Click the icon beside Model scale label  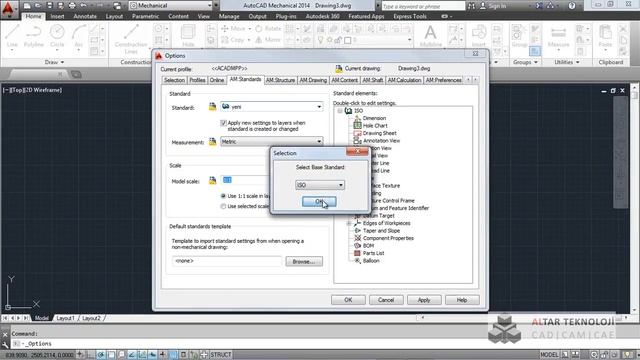pos(212,180)
